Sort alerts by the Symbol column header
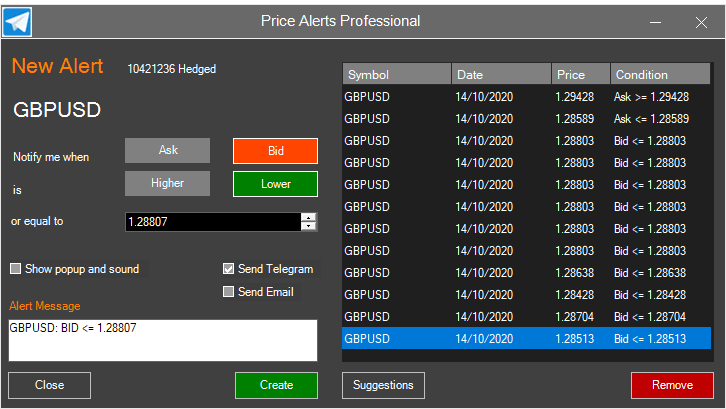726x409 pixels. [x=396, y=75]
